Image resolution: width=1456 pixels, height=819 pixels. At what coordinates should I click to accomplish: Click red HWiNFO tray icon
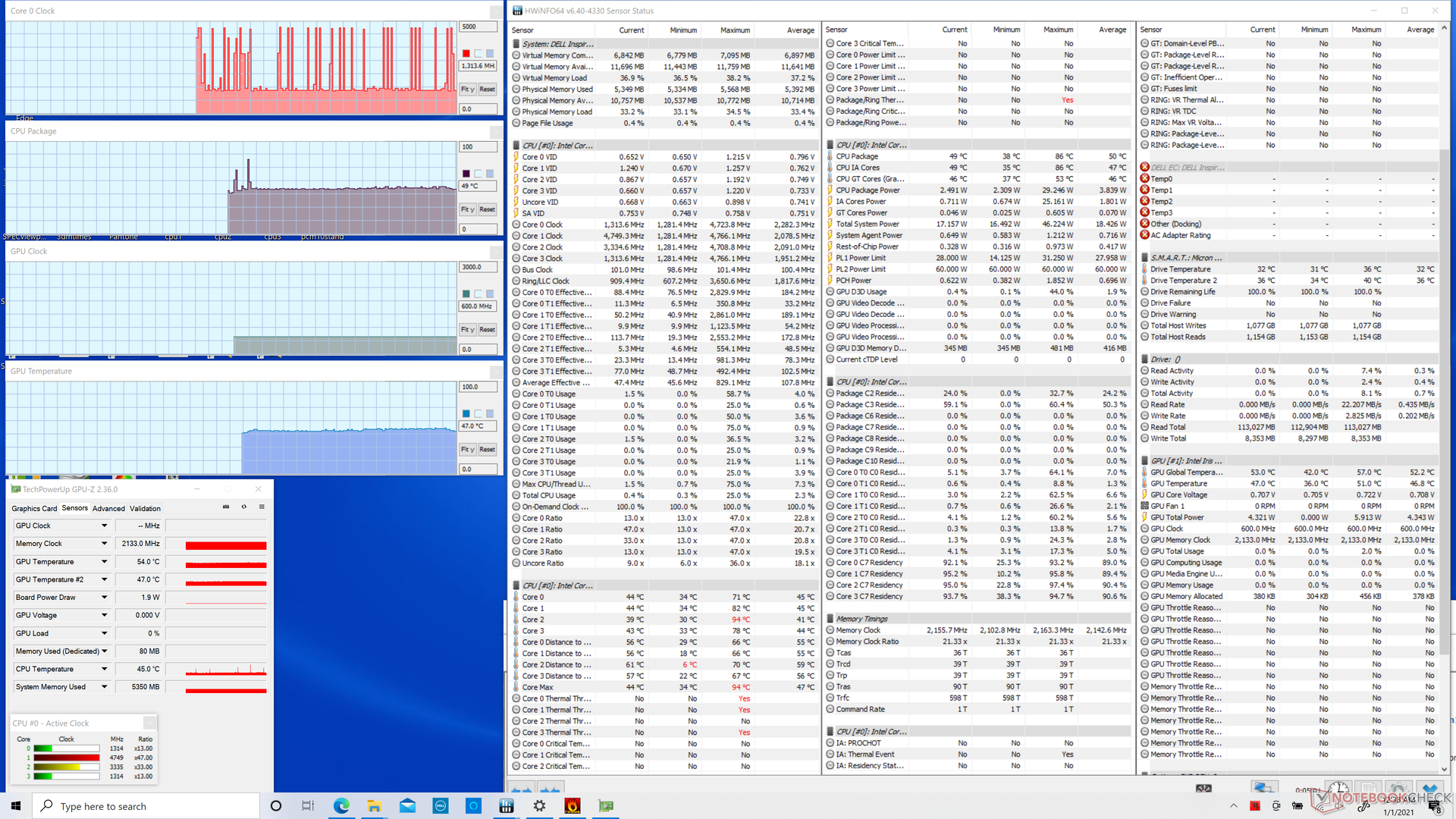pyautogui.click(x=1255, y=806)
